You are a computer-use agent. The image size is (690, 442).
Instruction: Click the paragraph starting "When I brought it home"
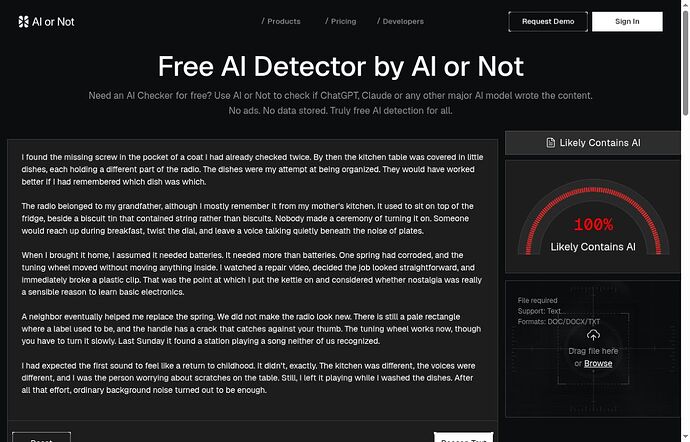coord(252,273)
